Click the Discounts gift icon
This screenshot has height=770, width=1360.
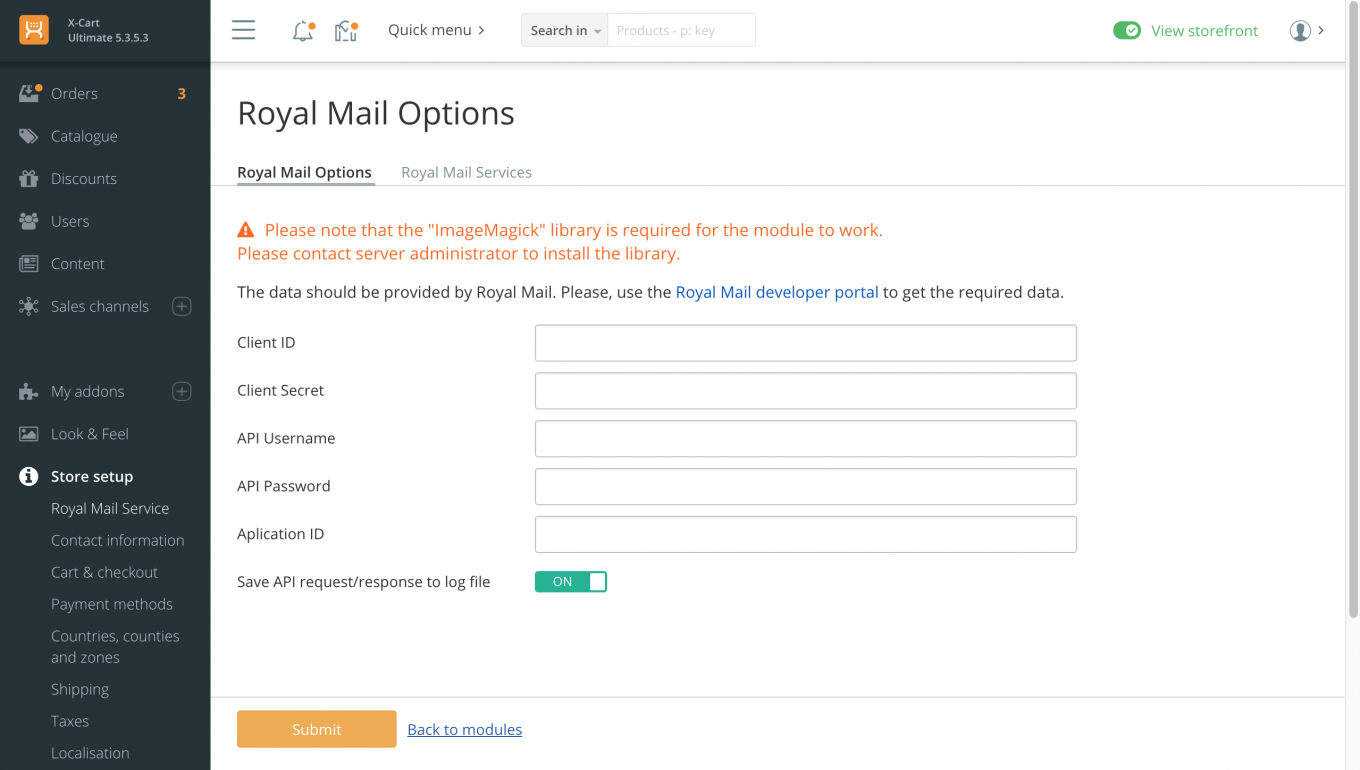coord(29,179)
